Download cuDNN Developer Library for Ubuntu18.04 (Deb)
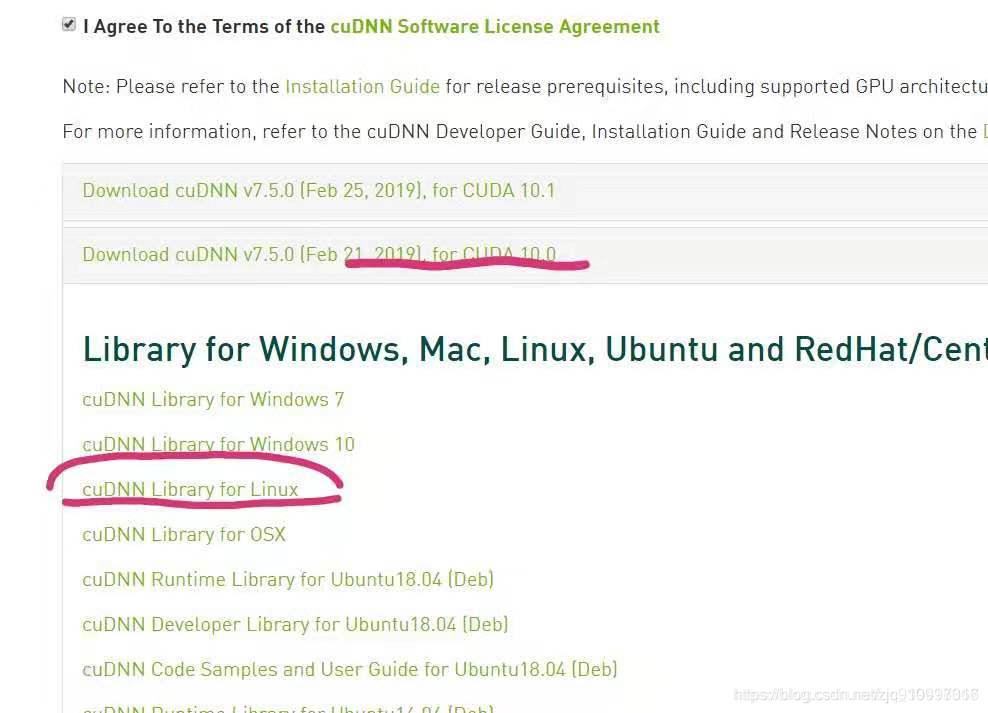This screenshot has width=988, height=713. coord(296,625)
